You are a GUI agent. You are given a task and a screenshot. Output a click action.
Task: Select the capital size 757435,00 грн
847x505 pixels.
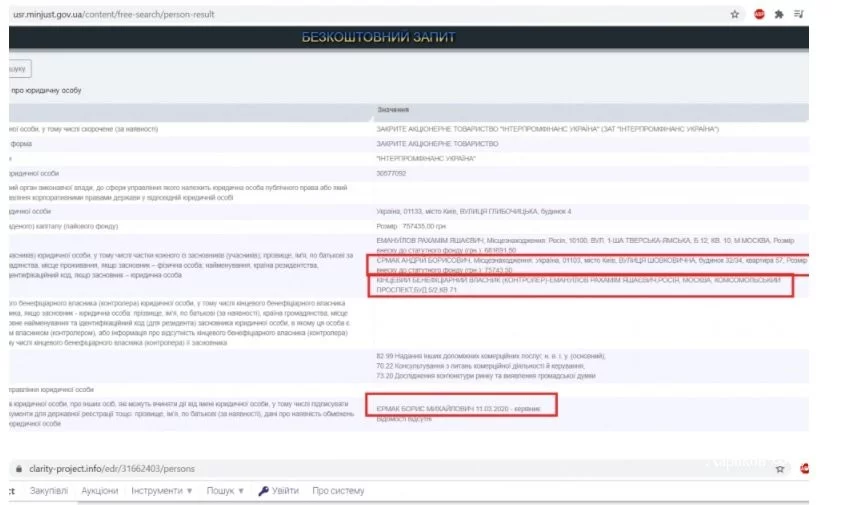pos(411,226)
